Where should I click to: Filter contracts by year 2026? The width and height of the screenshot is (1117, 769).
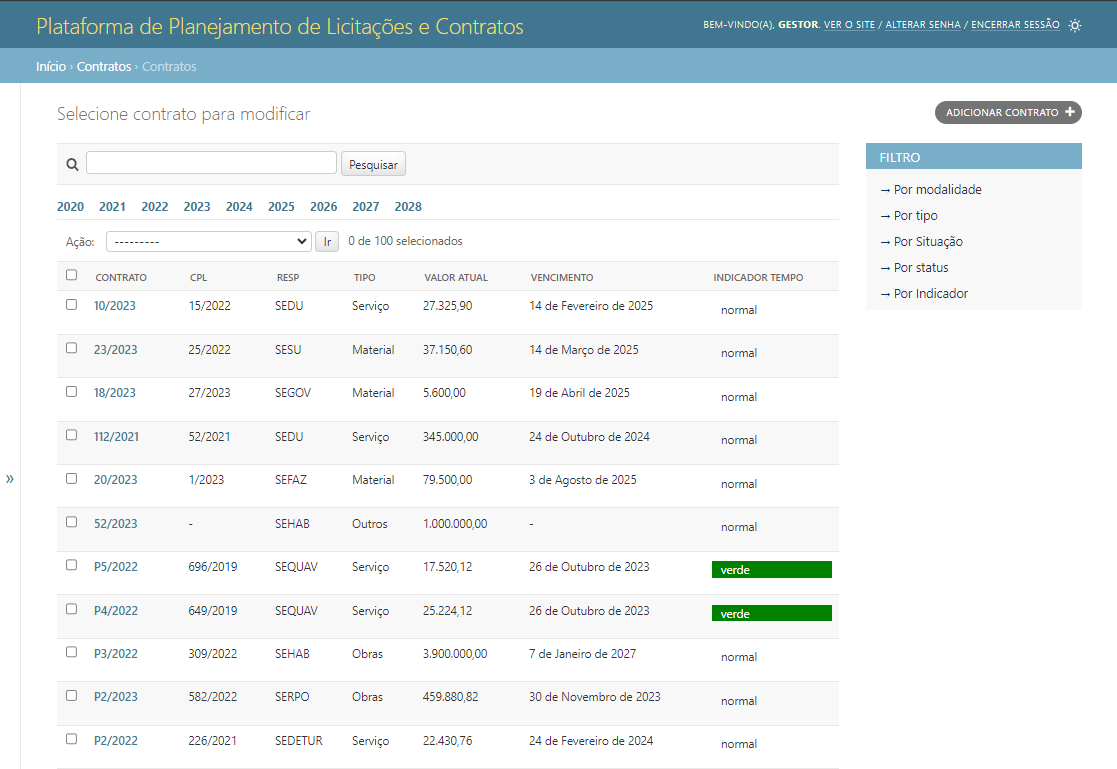click(x=323, y=207)
